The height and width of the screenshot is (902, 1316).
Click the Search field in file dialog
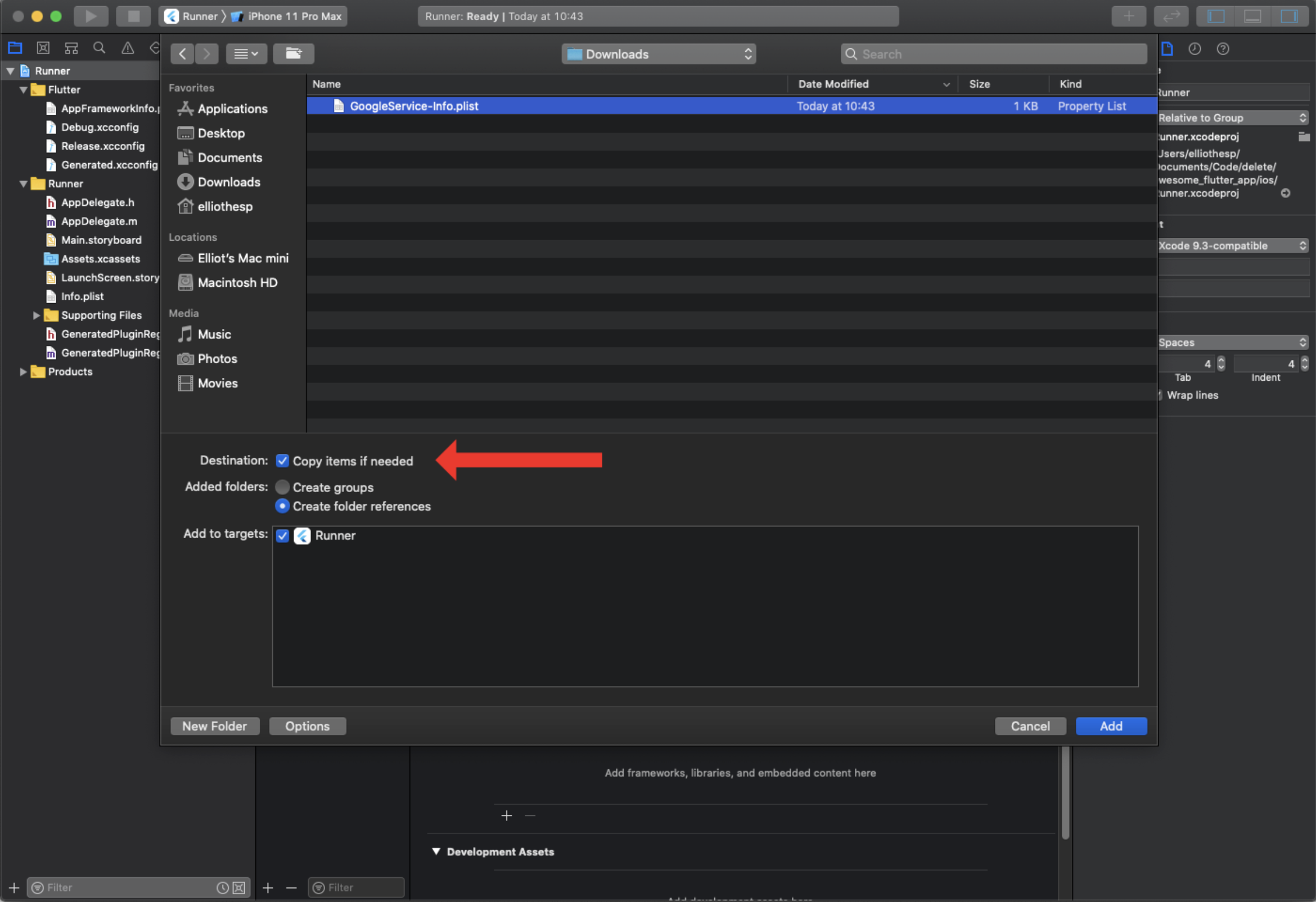click(x=994, y=54)
